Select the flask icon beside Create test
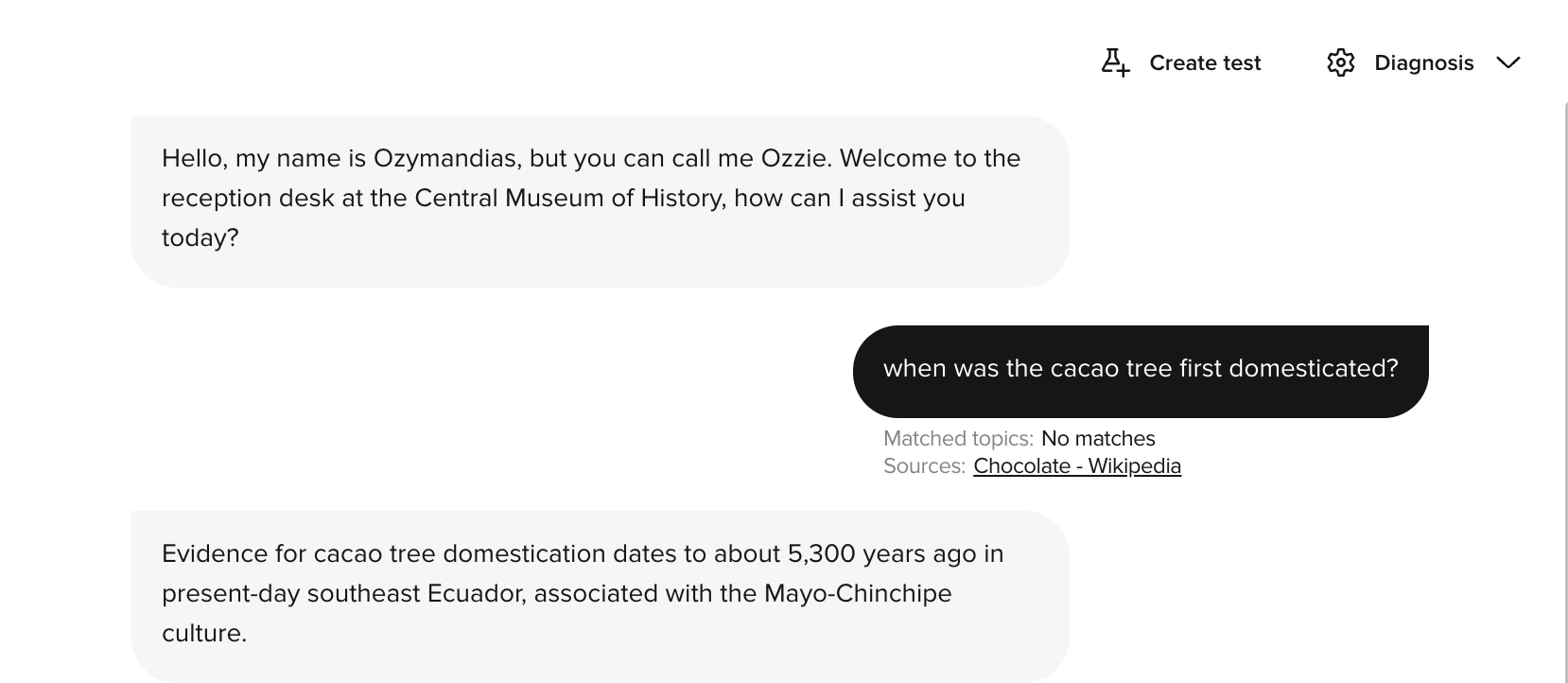This screenshot has height=683, width=1568. pyautogui.click(x=1114, y=62)
